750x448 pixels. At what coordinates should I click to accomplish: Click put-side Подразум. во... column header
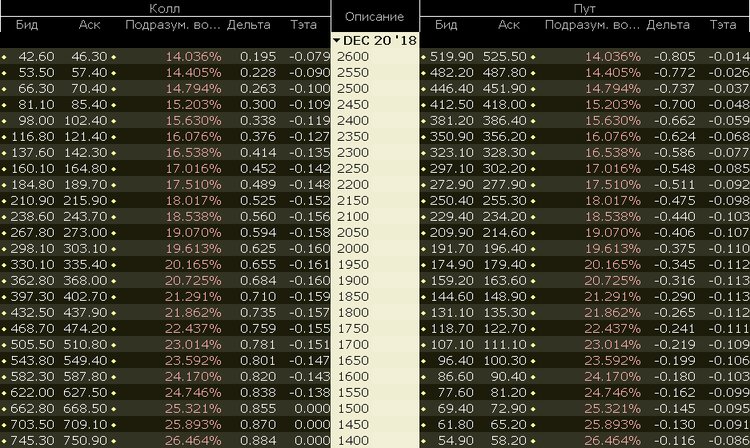pos(592,25)
